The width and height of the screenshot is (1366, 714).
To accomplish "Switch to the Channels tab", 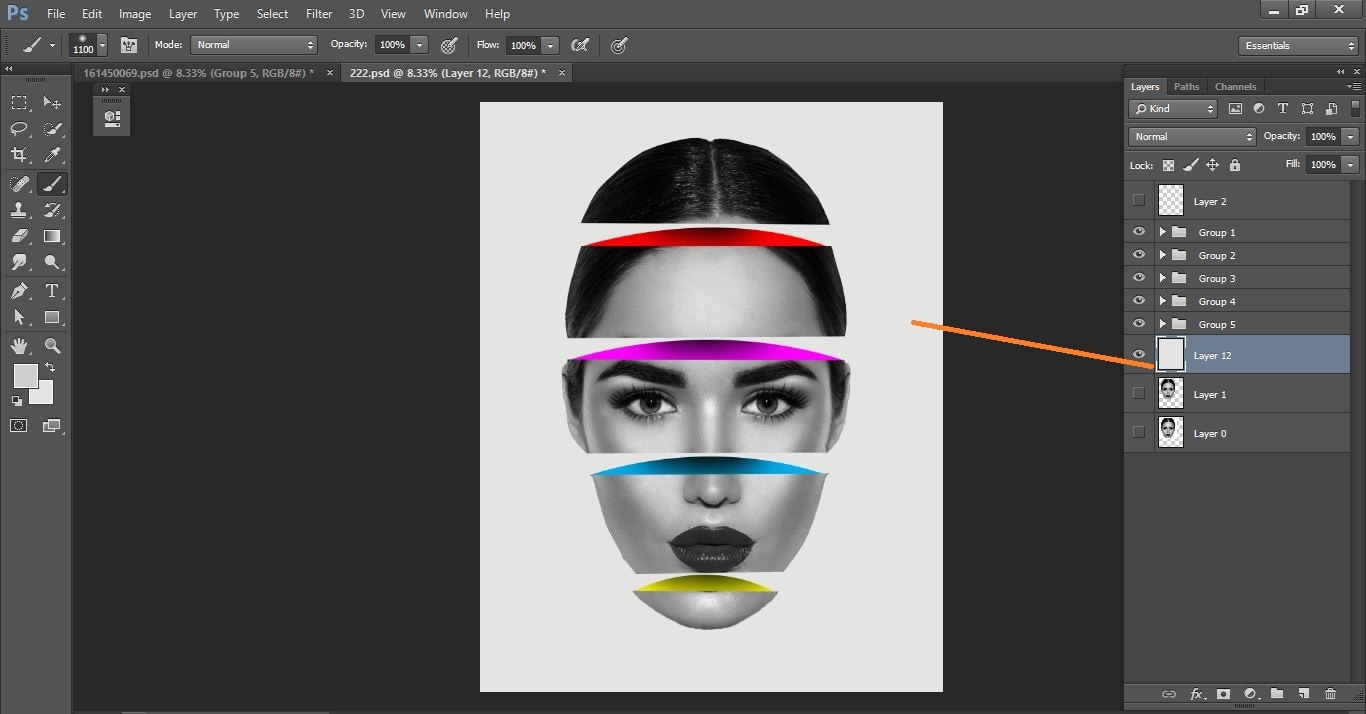I will [1235, 86].
